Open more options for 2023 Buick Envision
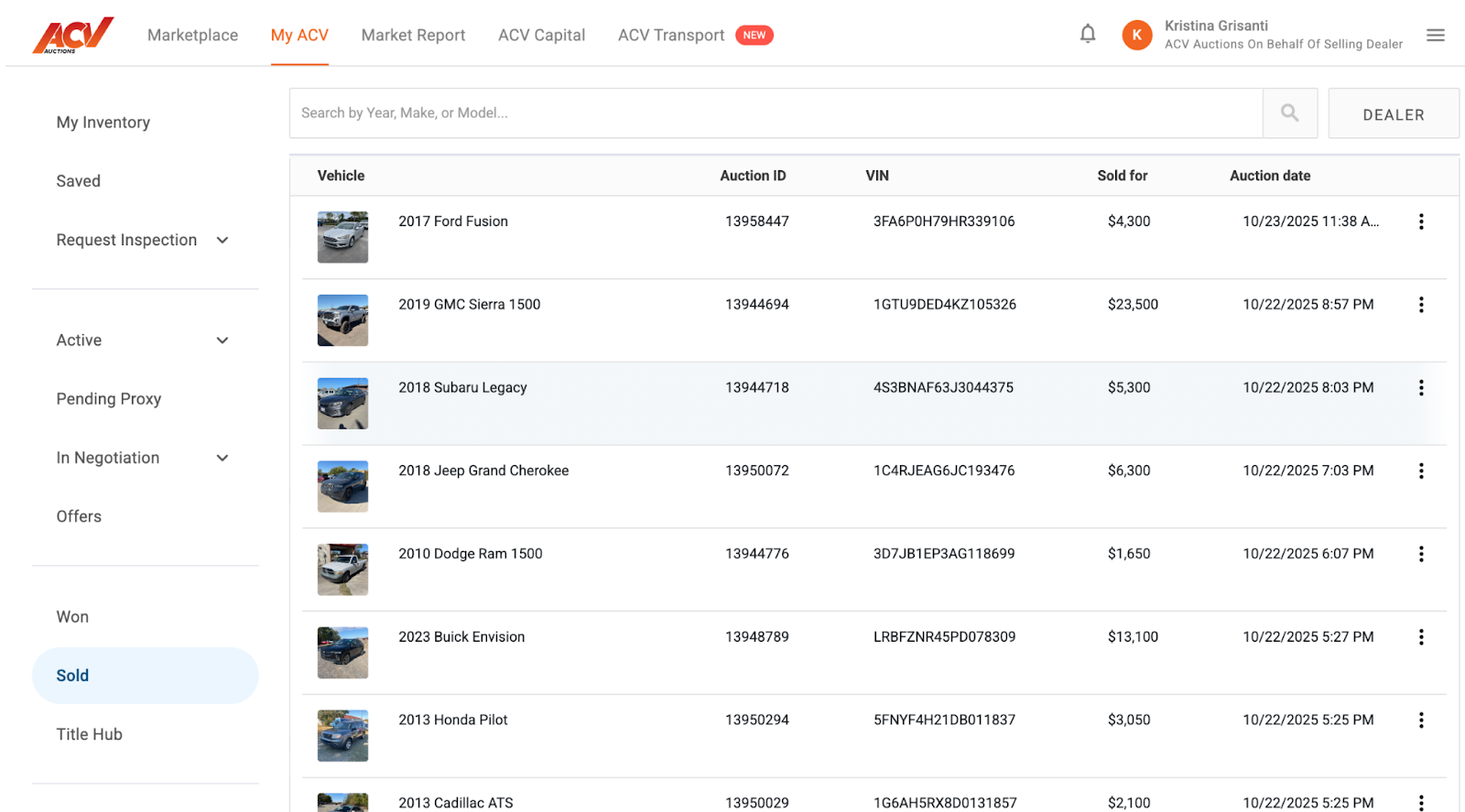Viewport: 1465px width, 812px height. tap(1421, 637)
